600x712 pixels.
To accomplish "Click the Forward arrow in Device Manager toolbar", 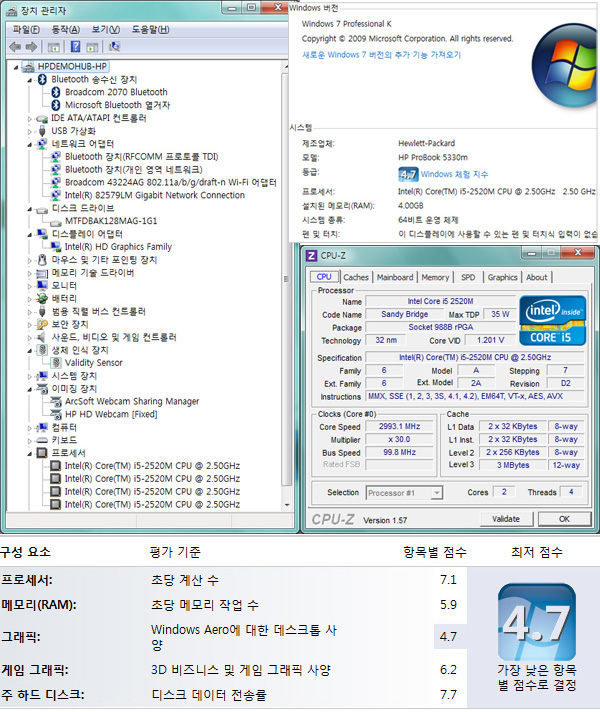I will (x=31, y=47).
